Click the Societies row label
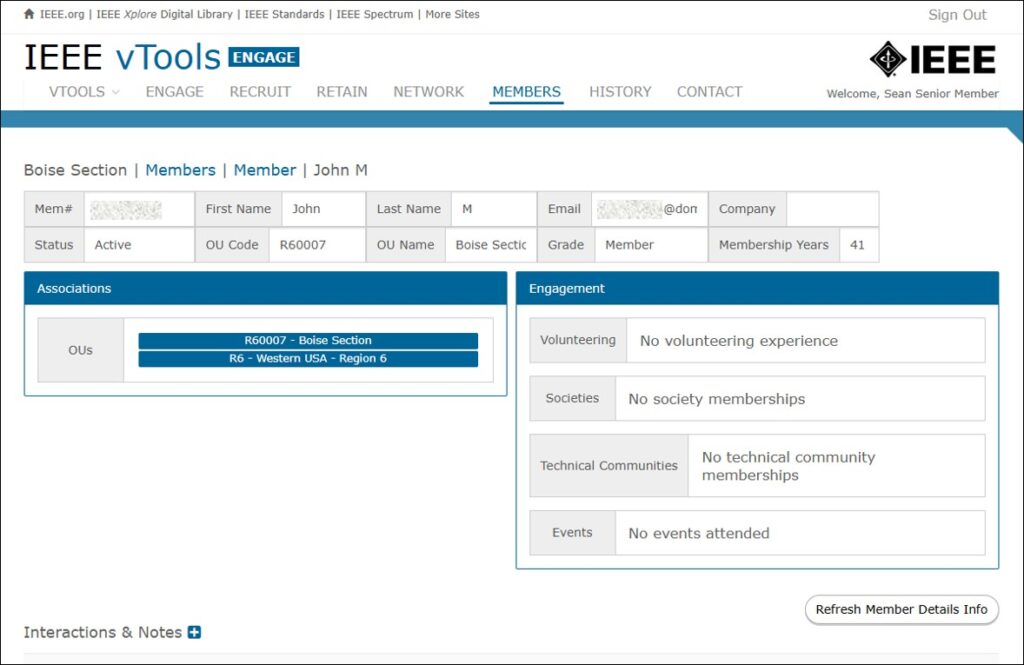1024x665 pixels. click(572, 398)
